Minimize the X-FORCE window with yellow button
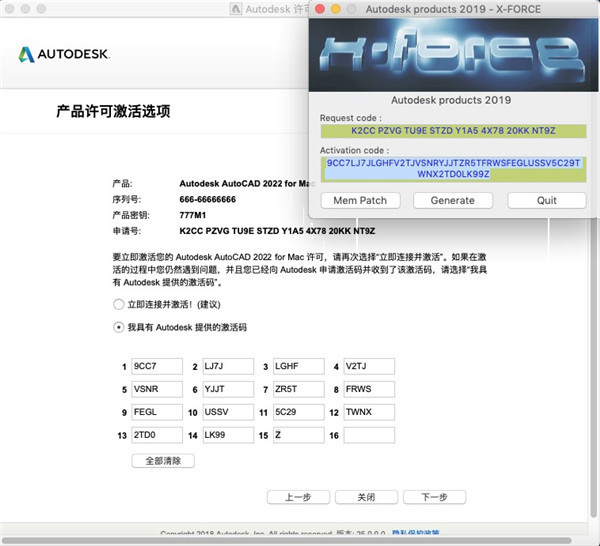 pyautogui.click(x=336, y=9)
